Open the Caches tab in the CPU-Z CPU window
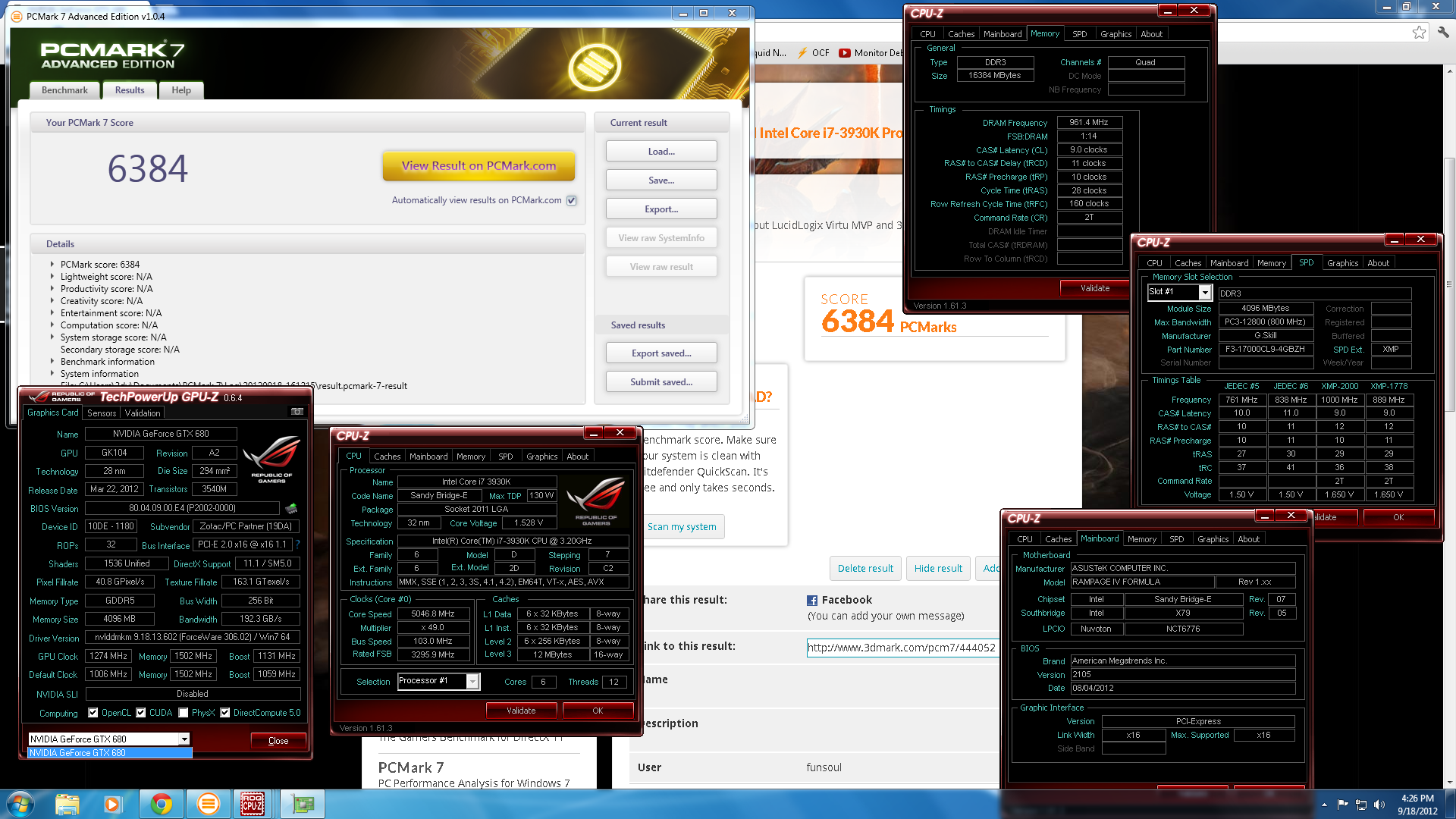1456x819 pixels. click(x=387, y=457)
